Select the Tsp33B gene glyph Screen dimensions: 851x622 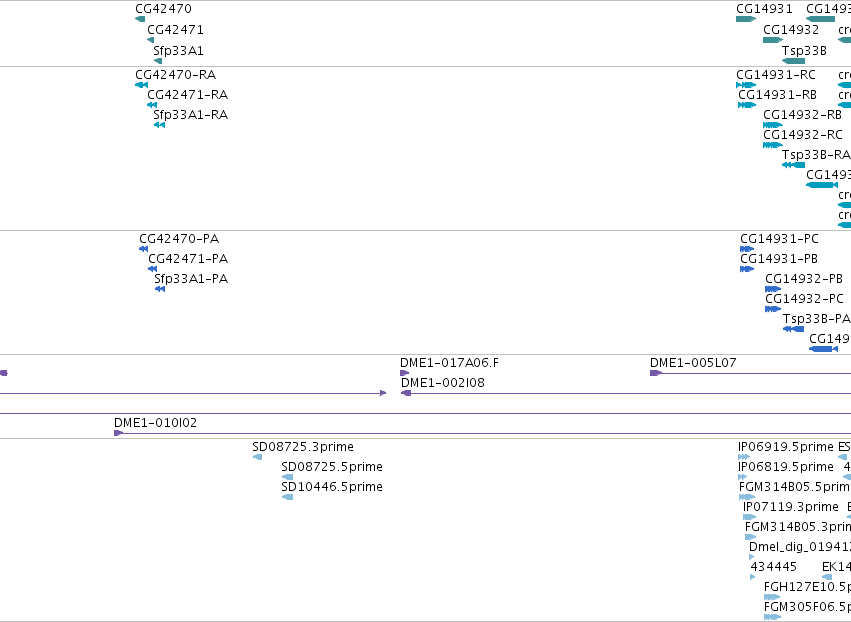pos(793,61)
